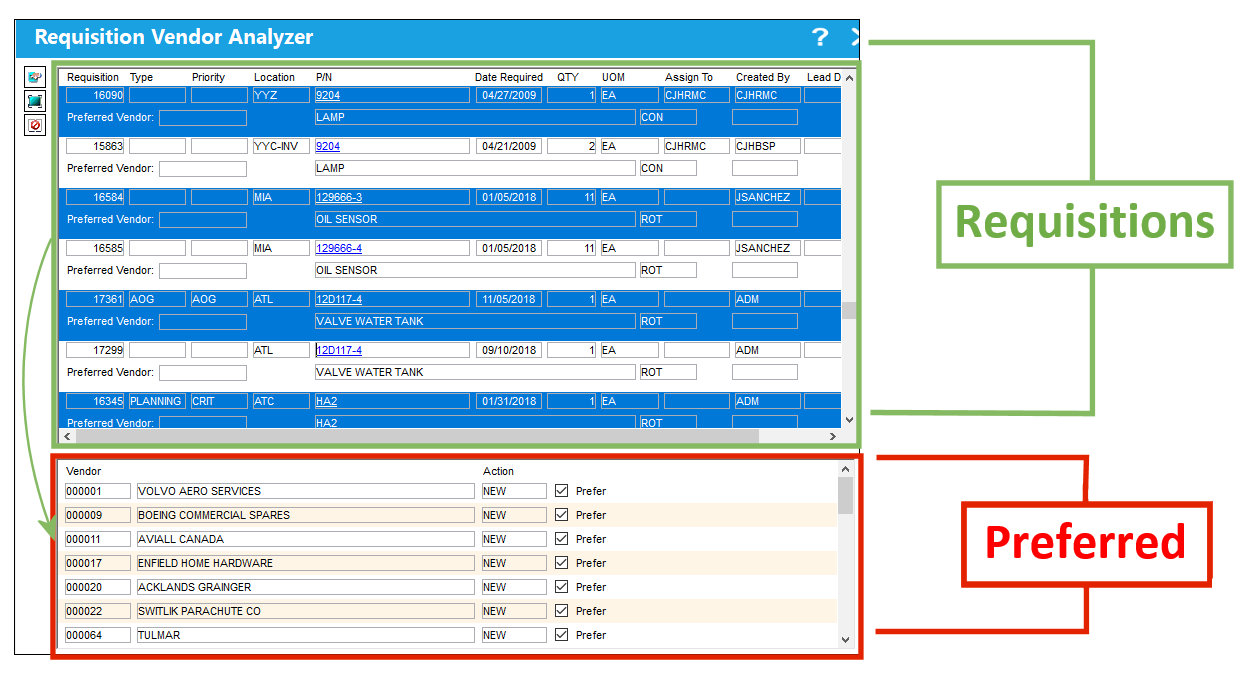Click Preferred Vendor field for requisition 16584
The height and width of the screenshot is (681, 1234).
(203, 220)
